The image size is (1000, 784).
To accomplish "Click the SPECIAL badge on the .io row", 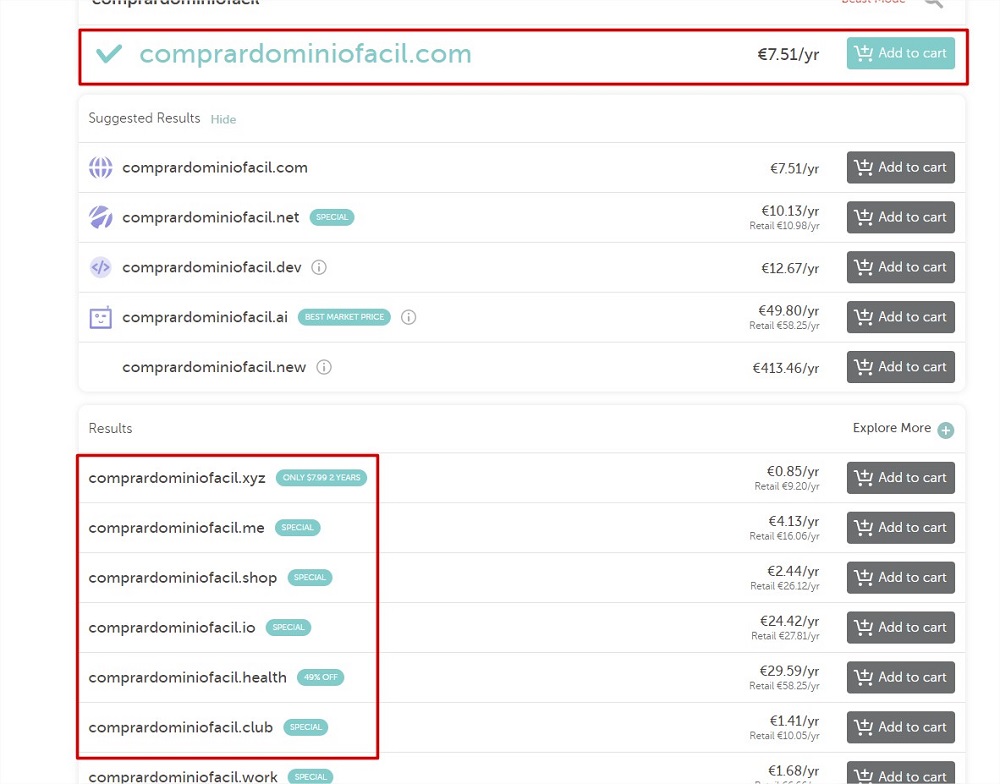I will (288, 627).
